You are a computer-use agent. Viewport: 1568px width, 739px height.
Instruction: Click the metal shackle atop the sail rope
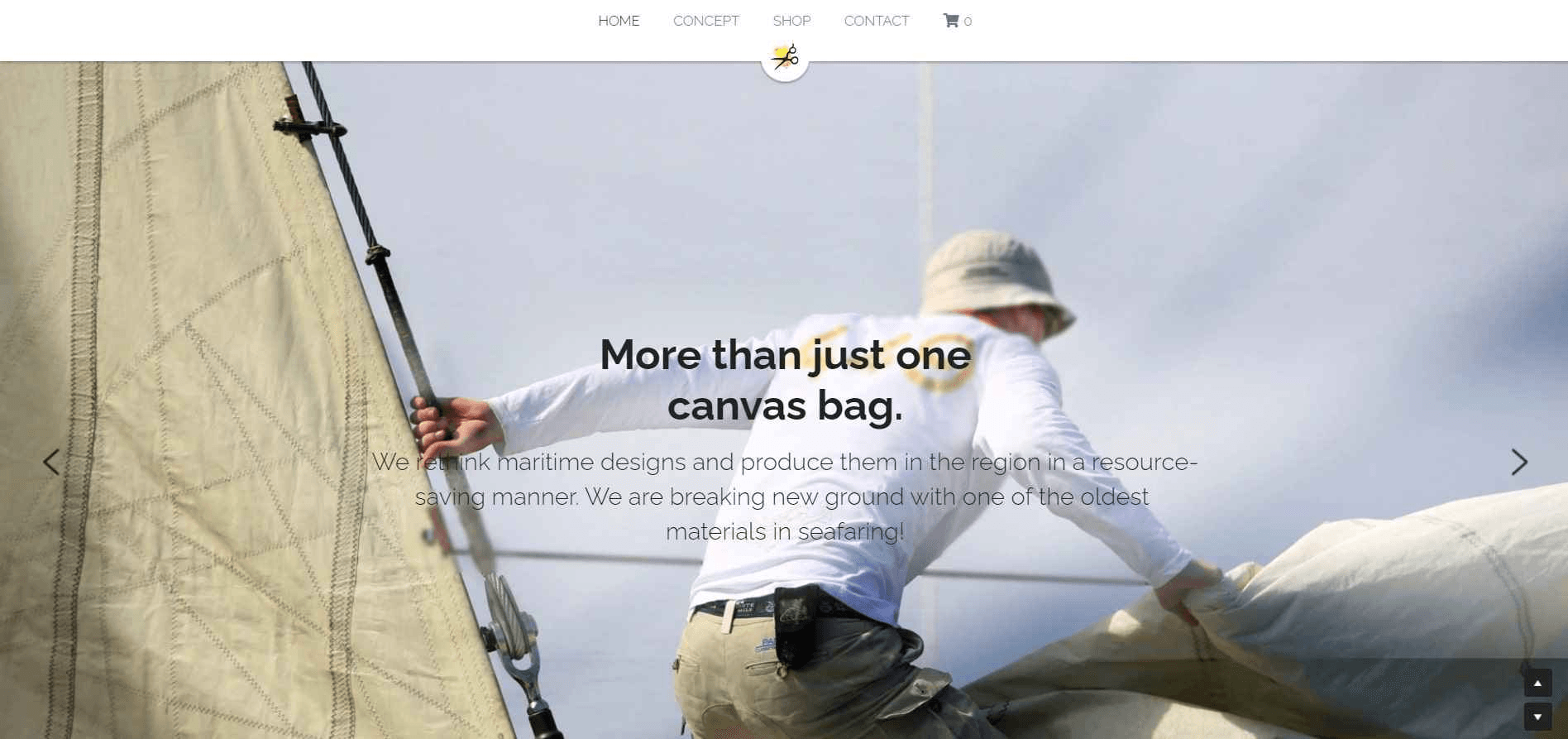309,124
